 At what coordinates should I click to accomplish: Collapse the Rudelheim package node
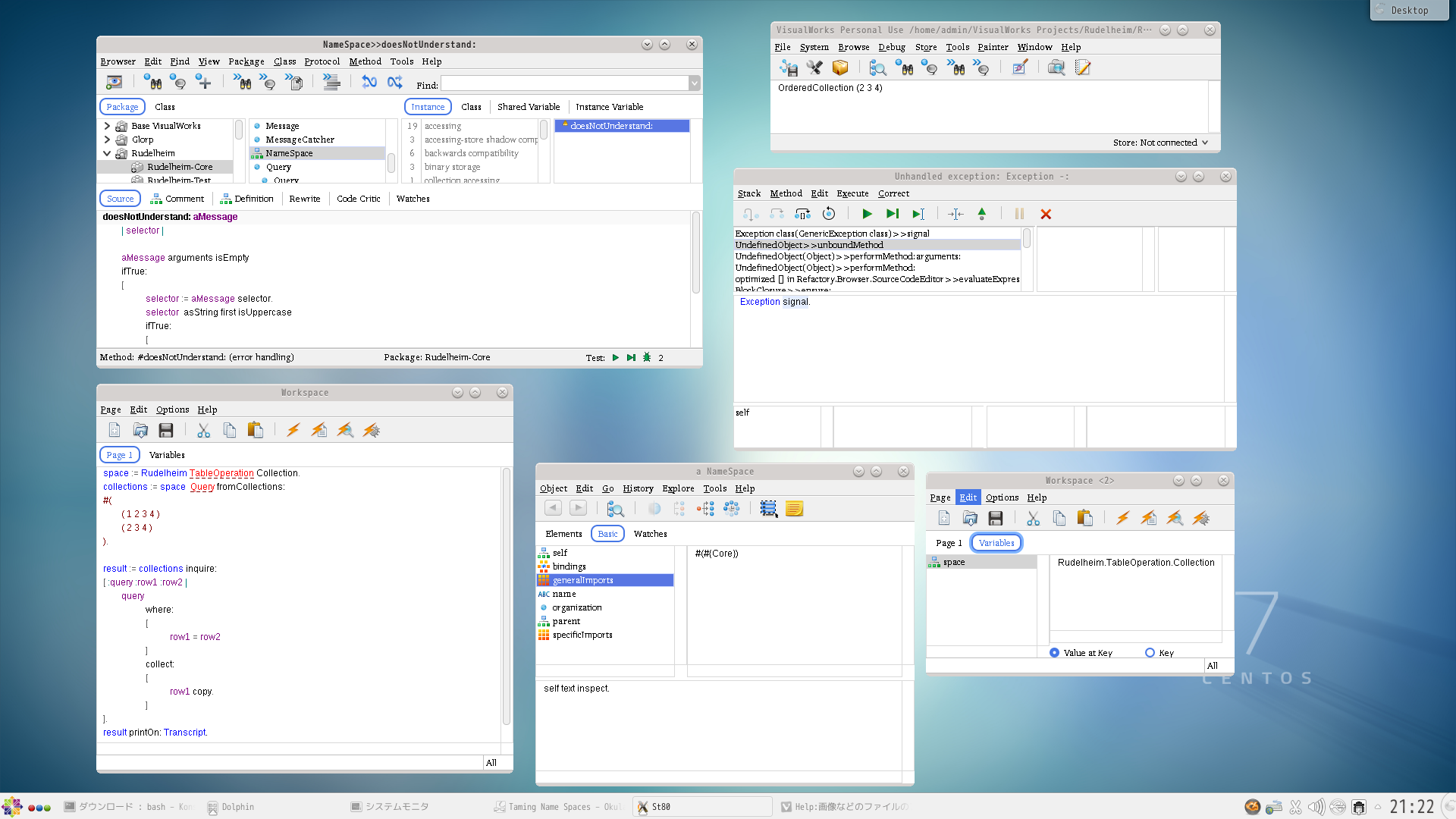tap(107, 153)
